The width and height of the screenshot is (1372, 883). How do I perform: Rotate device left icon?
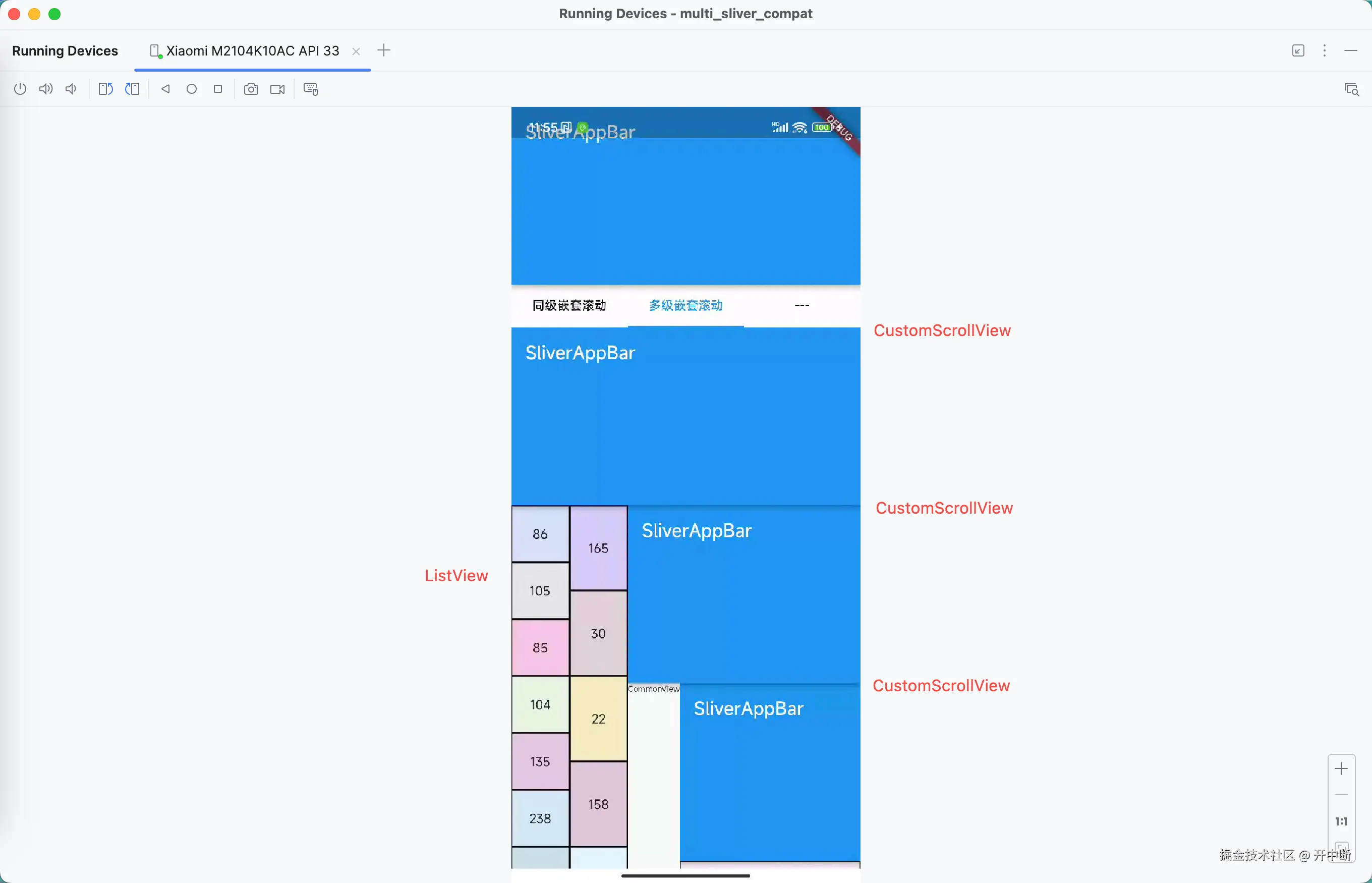[x=105, y=89]
